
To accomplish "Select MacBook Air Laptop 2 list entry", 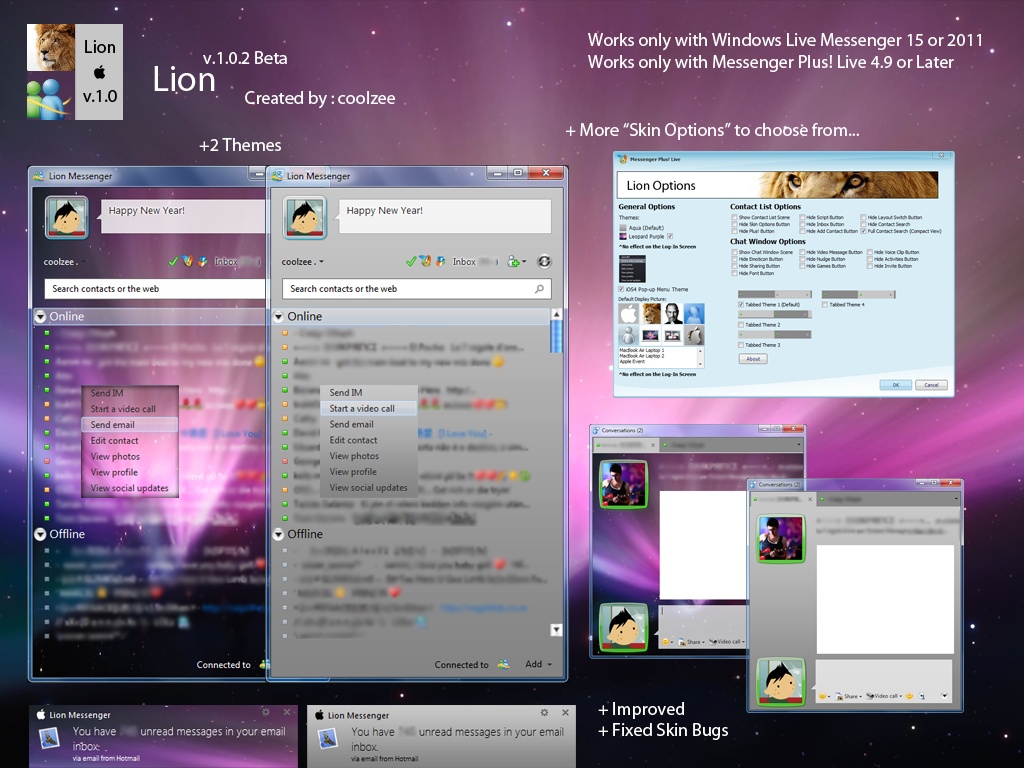I will pos(642,356).
